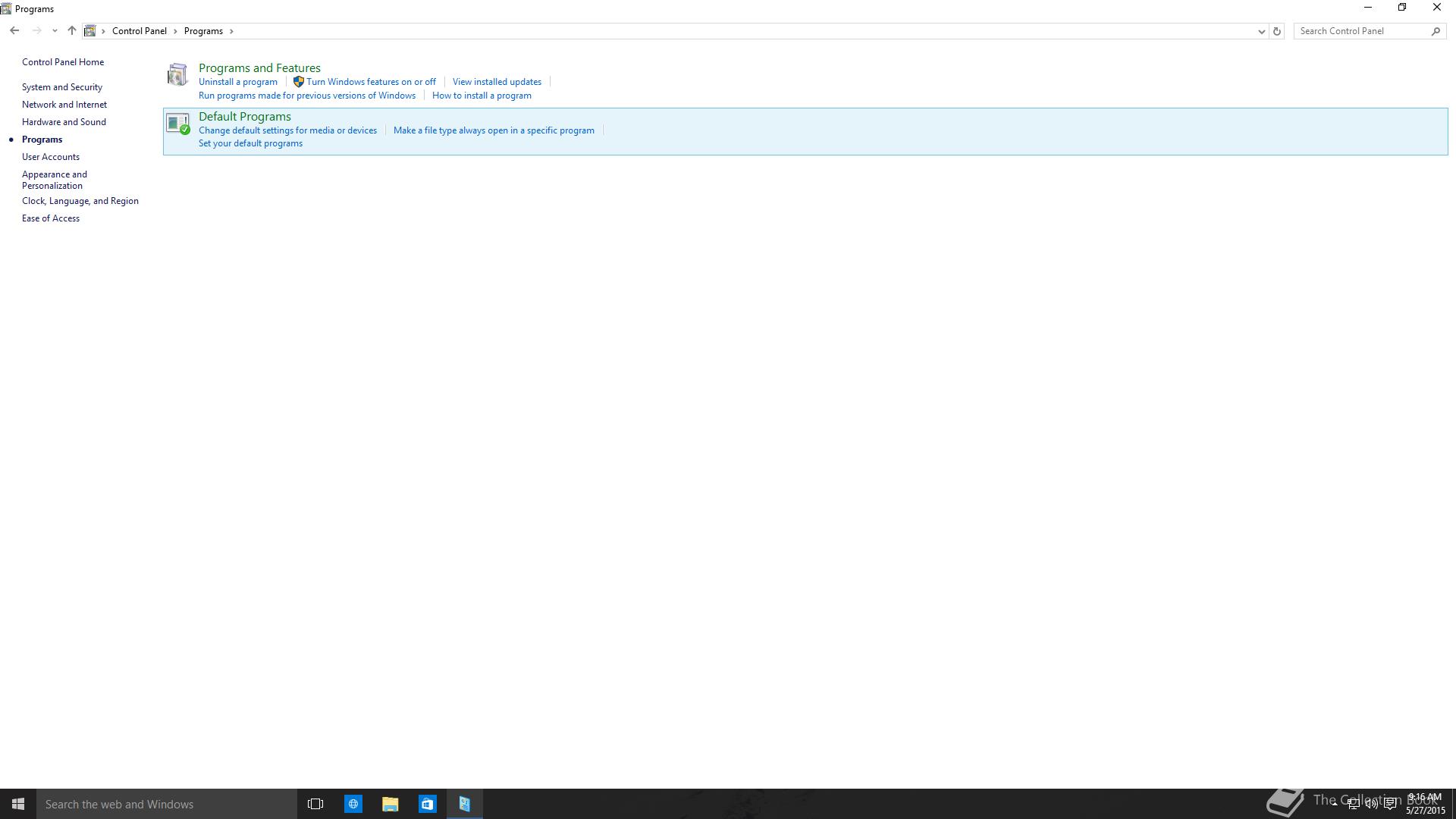Click the Search the web and Windows box
This screenshot has height=819, width=1456.
[167, 804]
